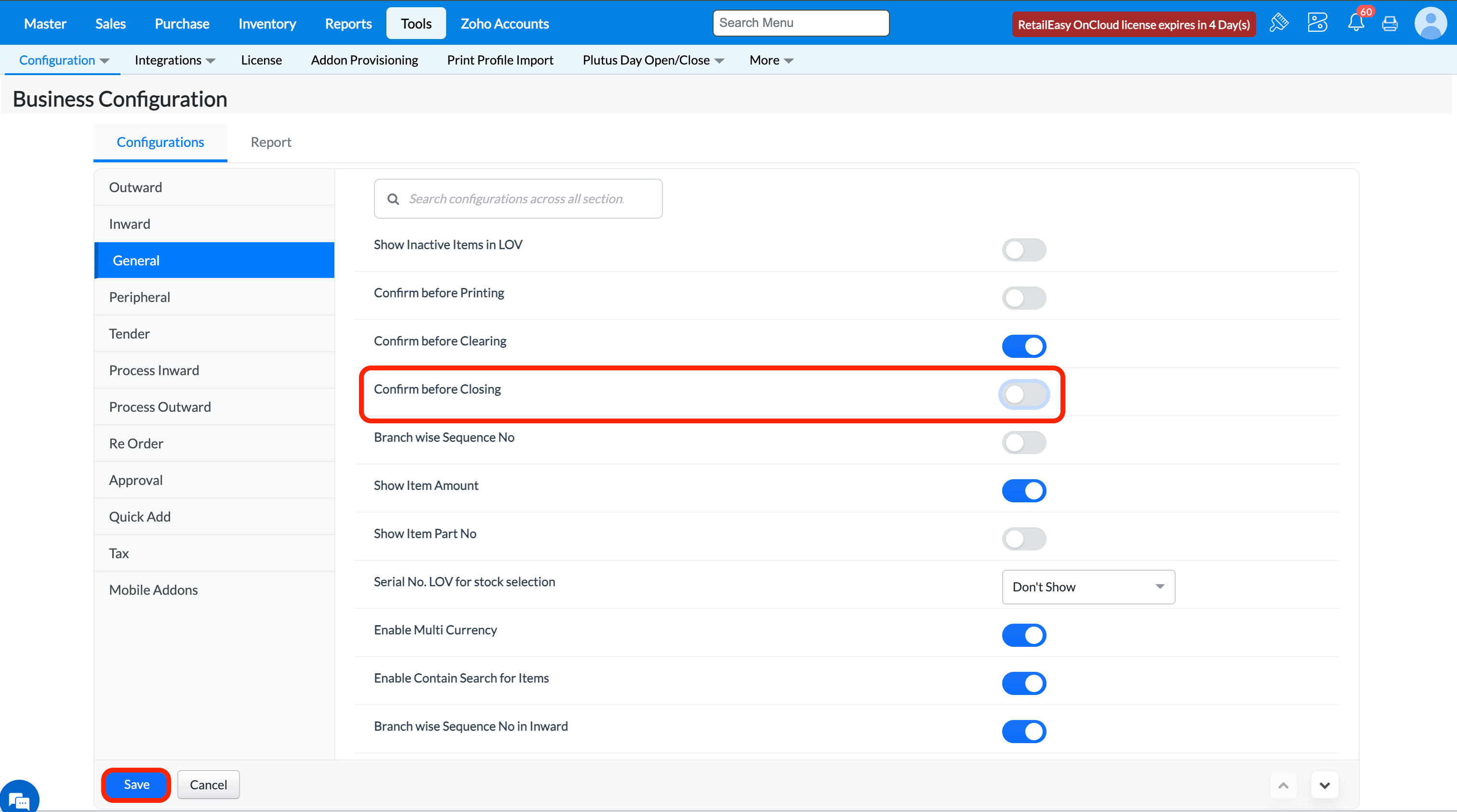
Task: Open the Zoho Books icon in header
Action: (1317, 23)
